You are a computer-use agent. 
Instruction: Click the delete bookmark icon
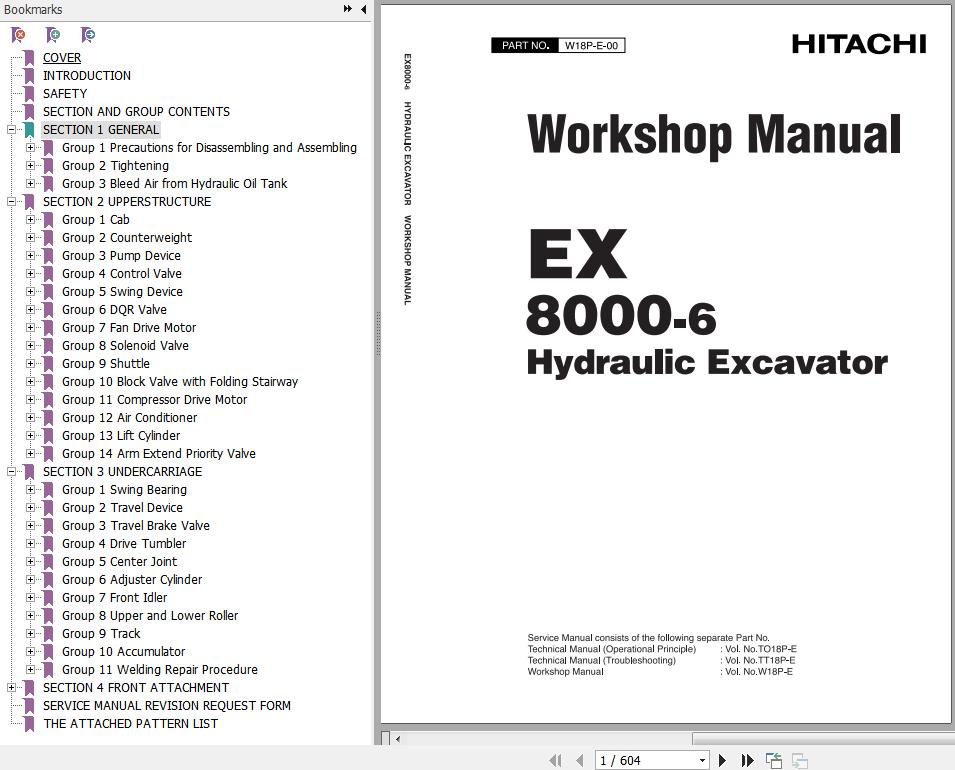[18, 35]
